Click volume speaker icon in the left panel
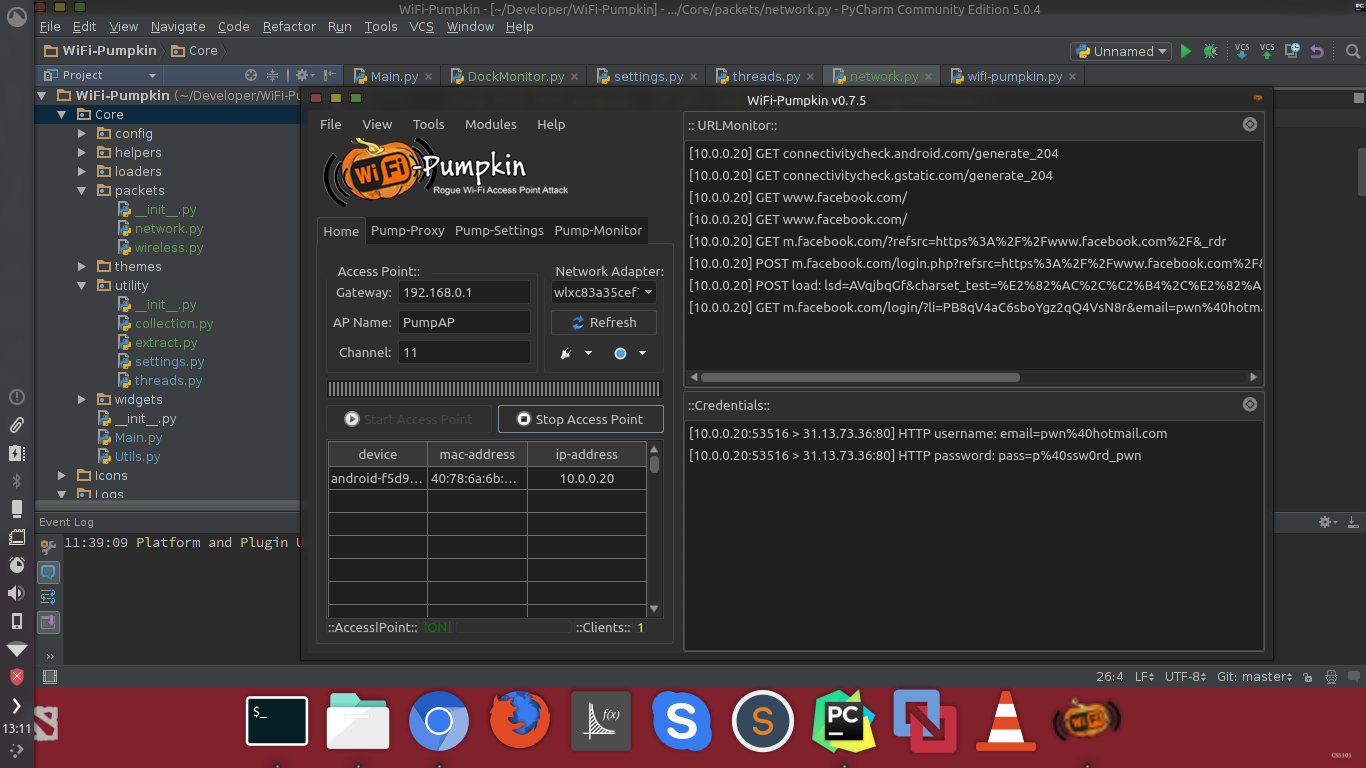The width and height of the screenshot is (1366, 768). [x=16, y=593]
